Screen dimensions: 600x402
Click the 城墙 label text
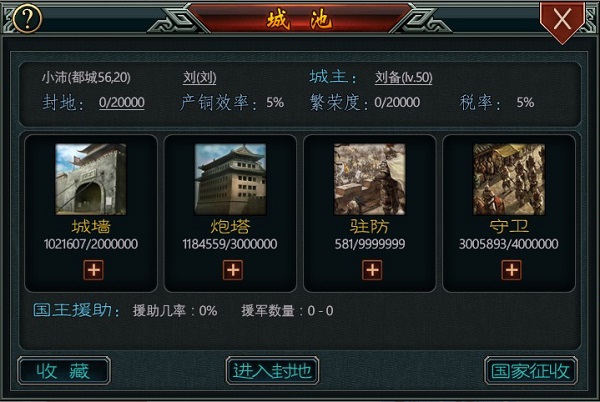tap(91, 226)
